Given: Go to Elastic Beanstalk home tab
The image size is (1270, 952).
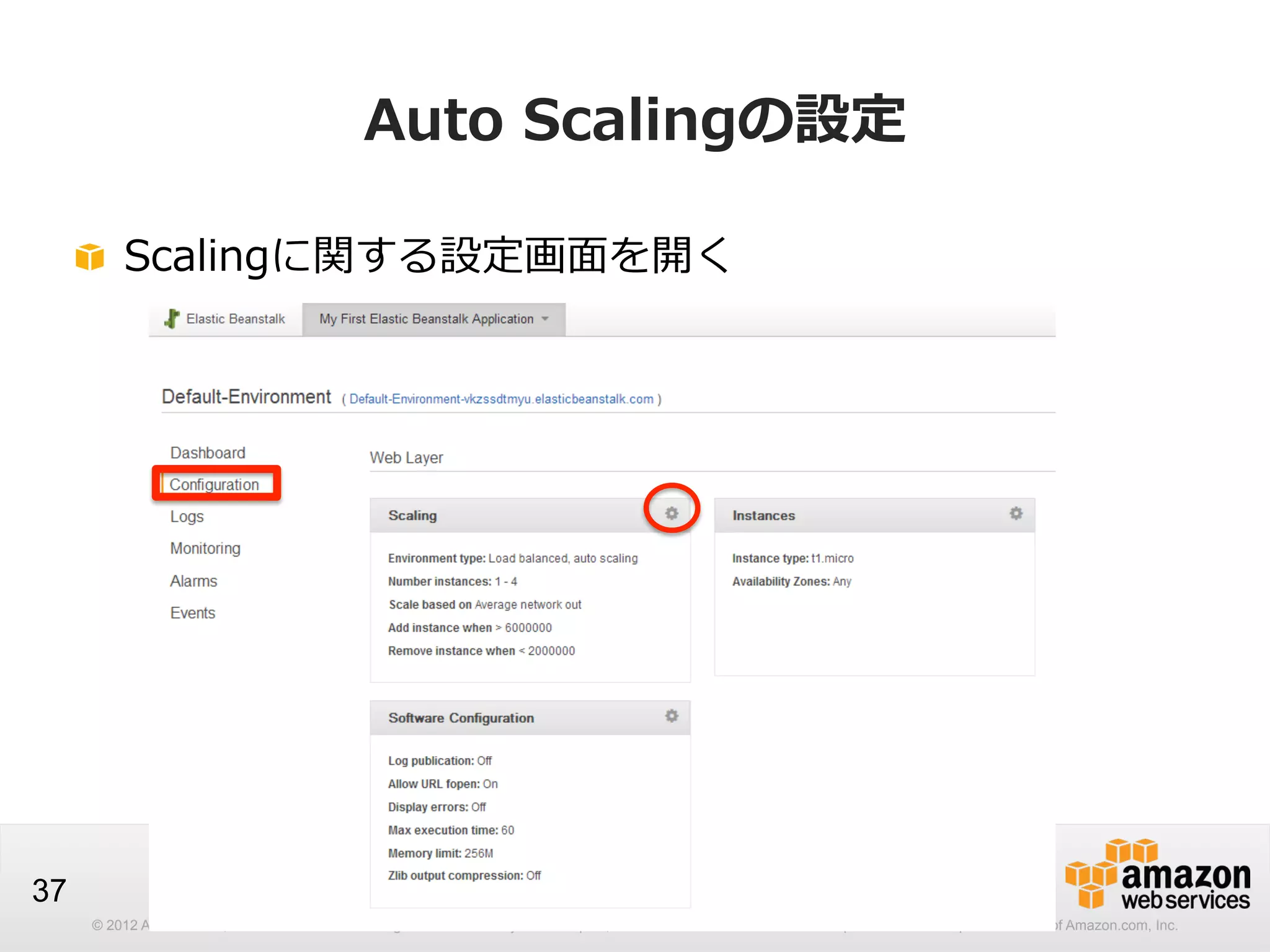Looking at the screenshot, I should click(225, 319).
